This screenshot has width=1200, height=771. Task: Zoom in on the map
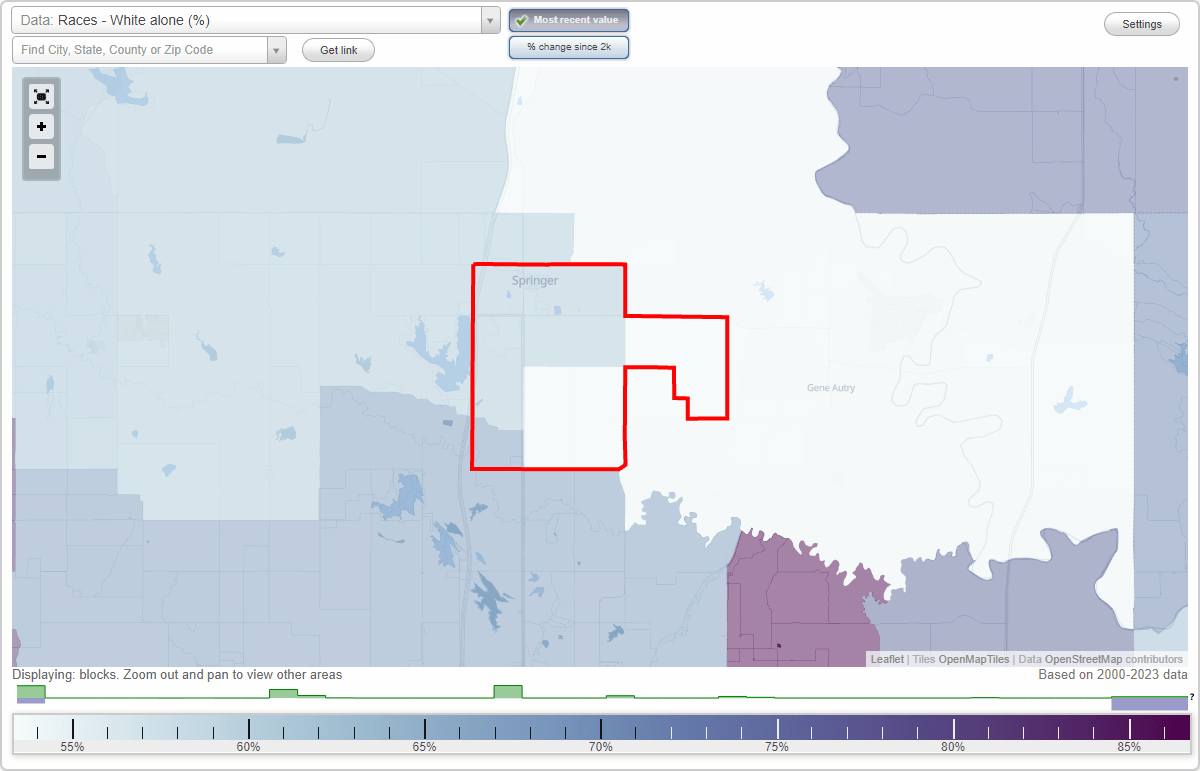pyautogui.click(x=41, y=127)
